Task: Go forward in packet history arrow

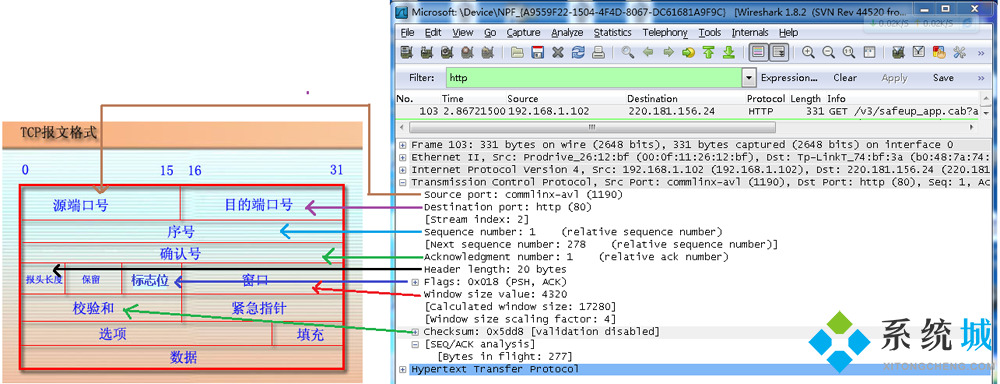Action: point(668,52)
